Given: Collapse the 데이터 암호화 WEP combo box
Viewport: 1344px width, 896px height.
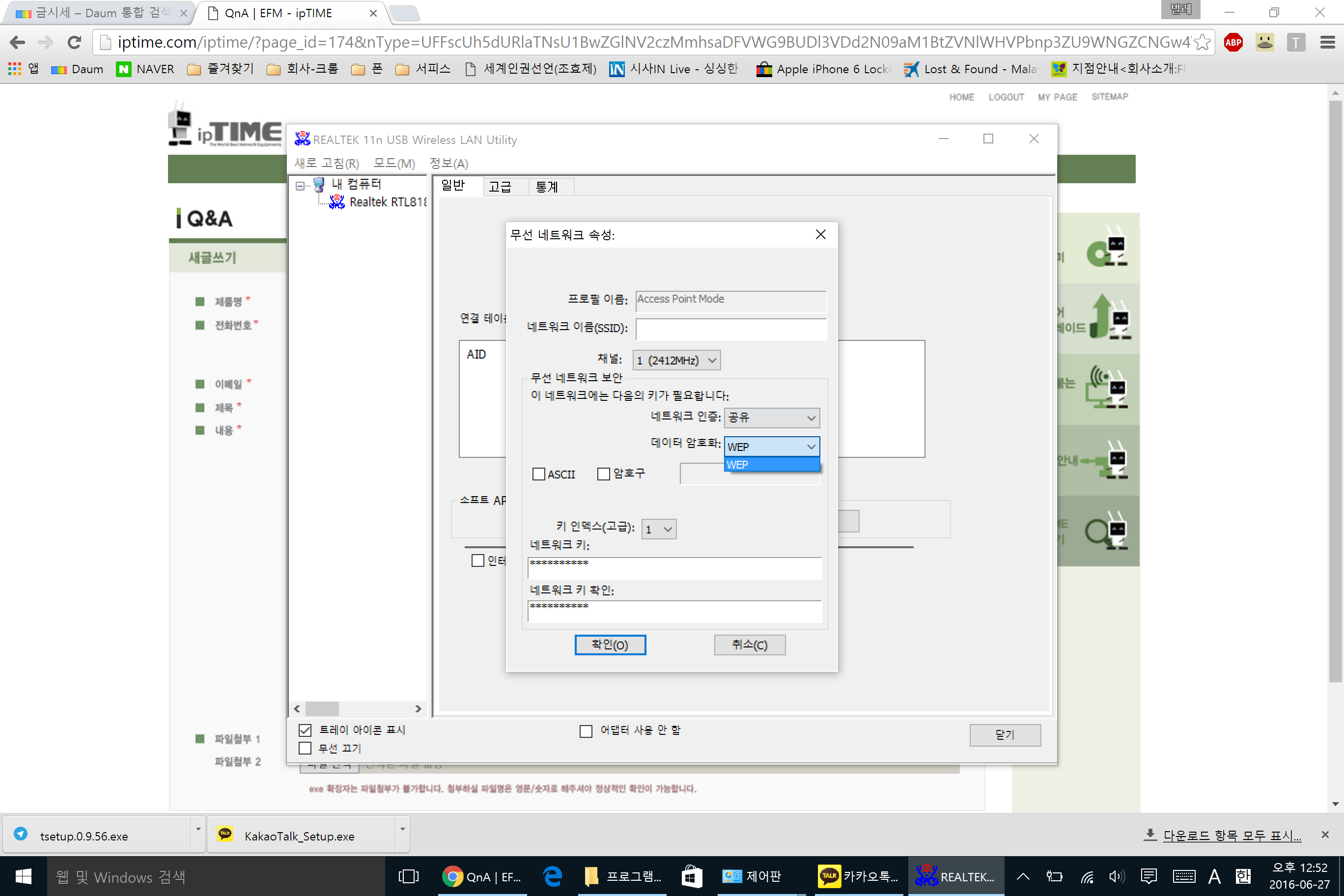Looking at the screenshot, I should [x=771, y=447].
